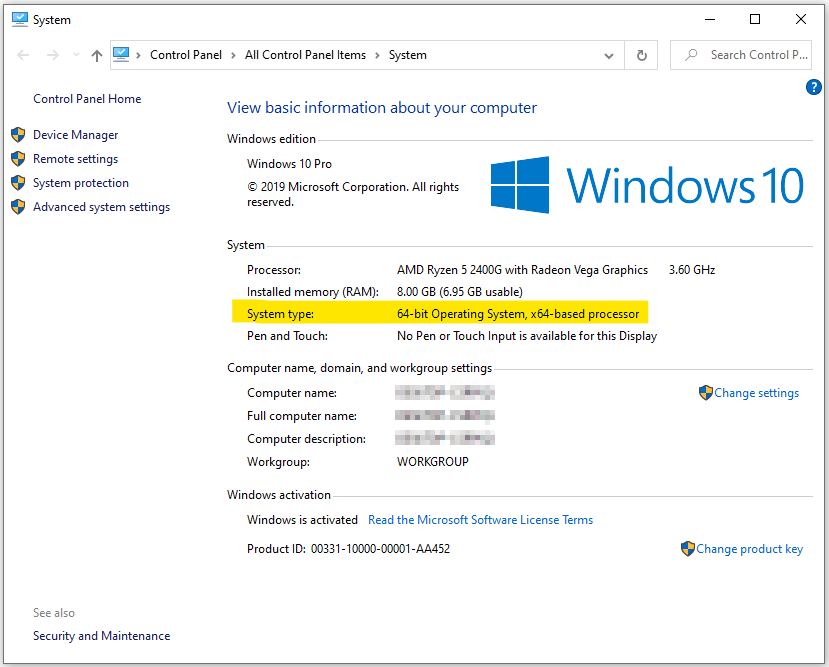Screen dimensions: 829x667
Task: Expand chevron after Control Panel breadcrumb
Action: pos(233,55)
